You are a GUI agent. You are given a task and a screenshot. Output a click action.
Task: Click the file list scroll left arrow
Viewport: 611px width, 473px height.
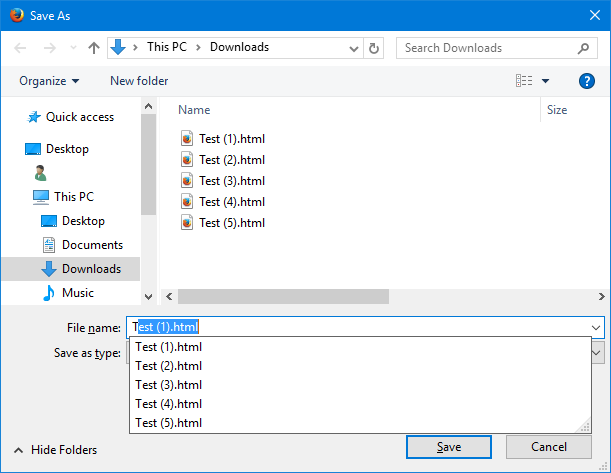169,297
